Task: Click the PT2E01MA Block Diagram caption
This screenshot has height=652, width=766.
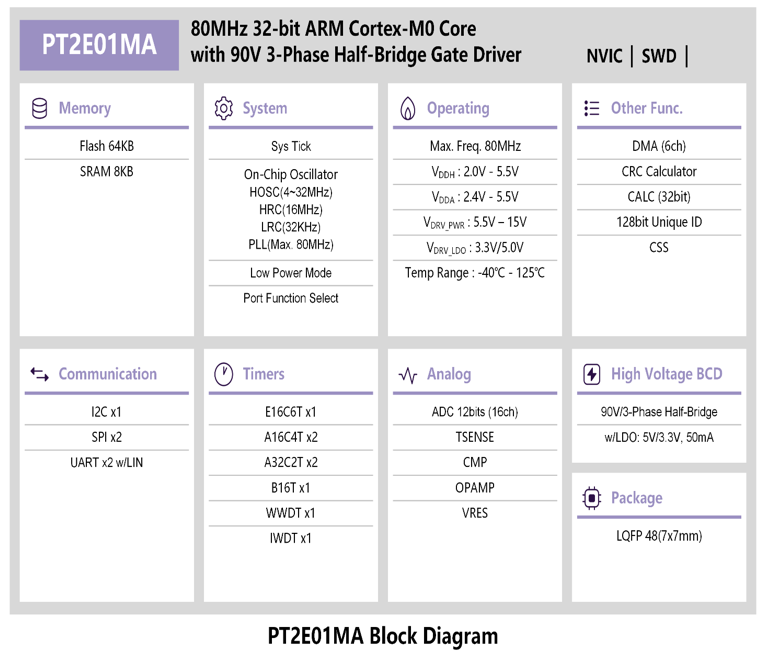Action: 382,636
